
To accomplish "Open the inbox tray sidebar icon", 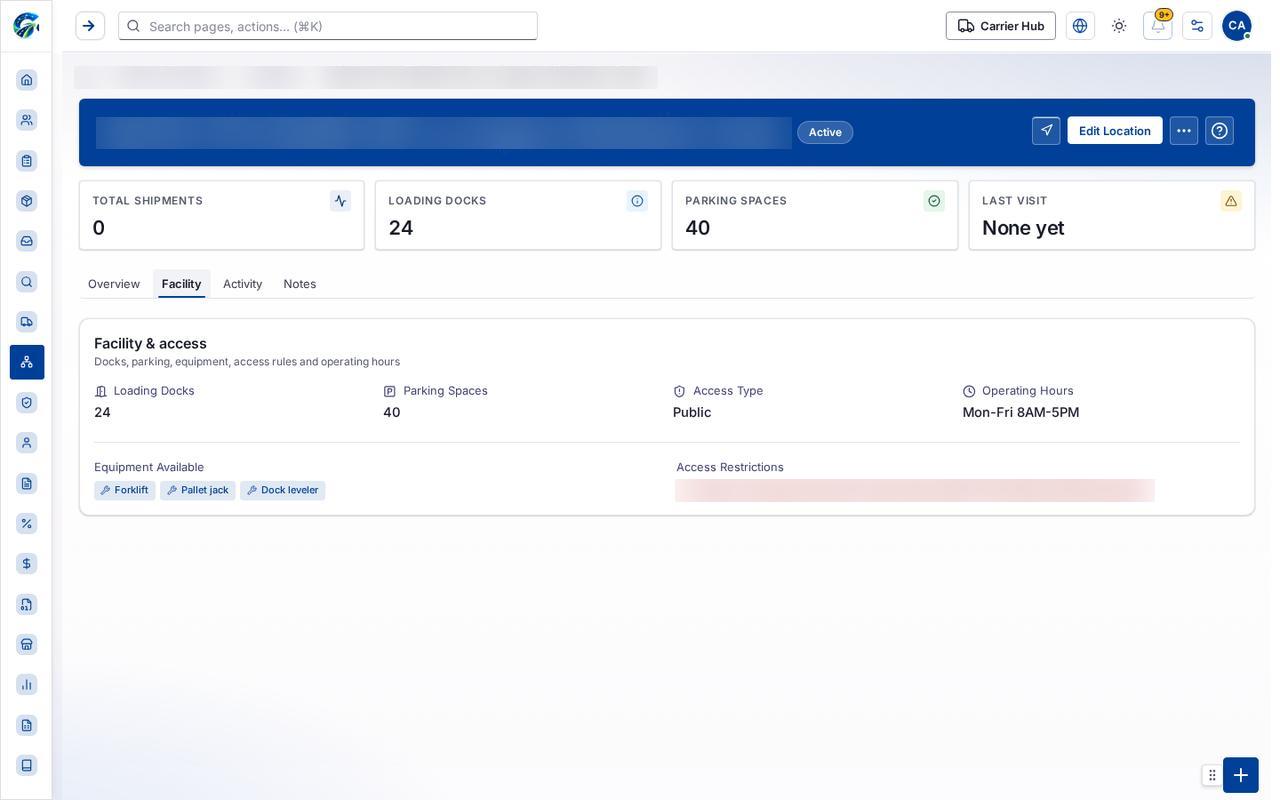I will [x=27, y=241].
